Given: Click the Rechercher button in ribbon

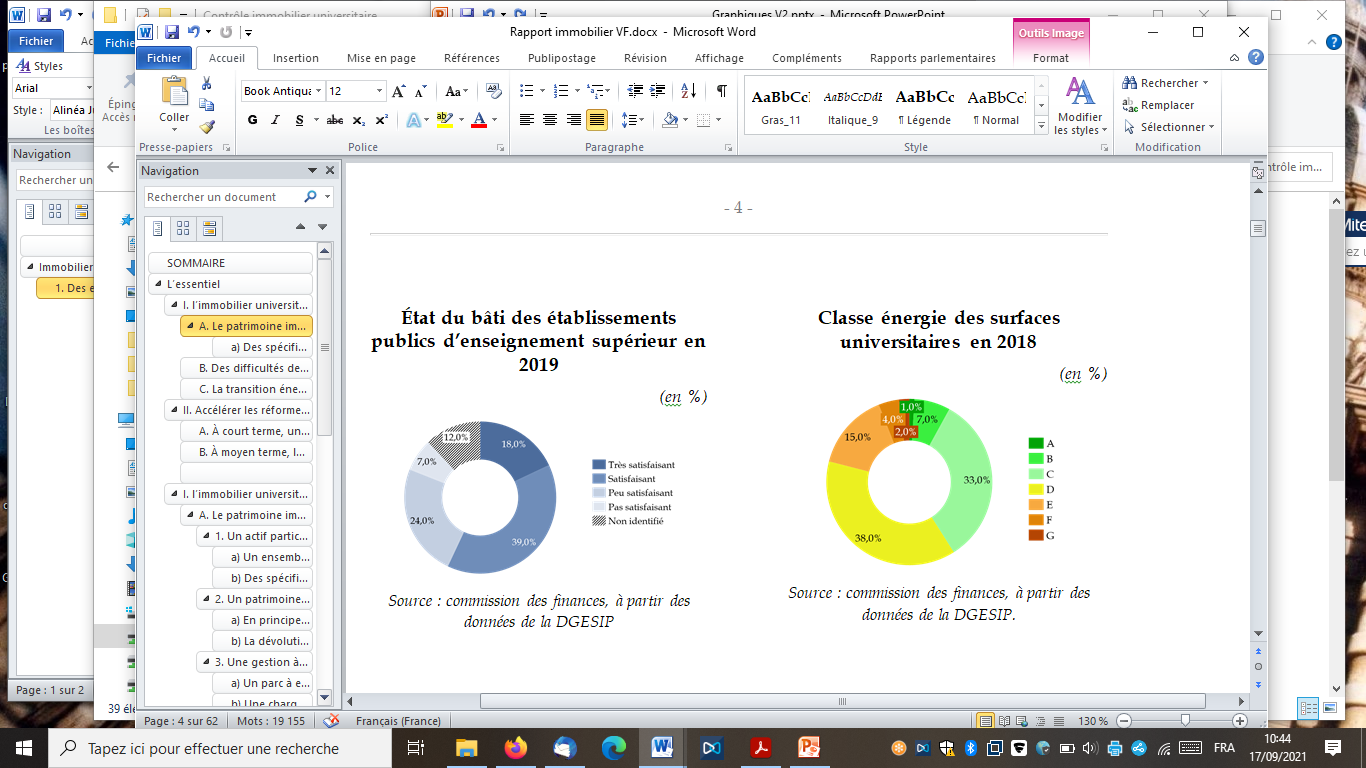Looking at the screenshot, I should click(x=1164, y=83).
